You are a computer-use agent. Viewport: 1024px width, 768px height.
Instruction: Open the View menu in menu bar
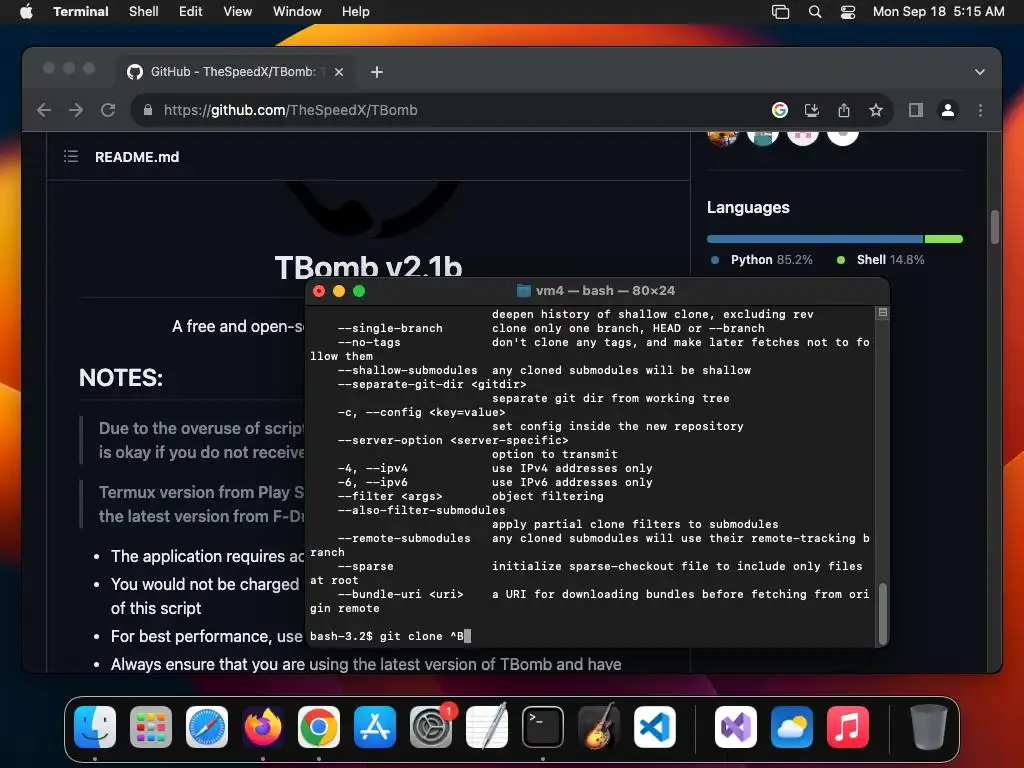pos(237,11)
